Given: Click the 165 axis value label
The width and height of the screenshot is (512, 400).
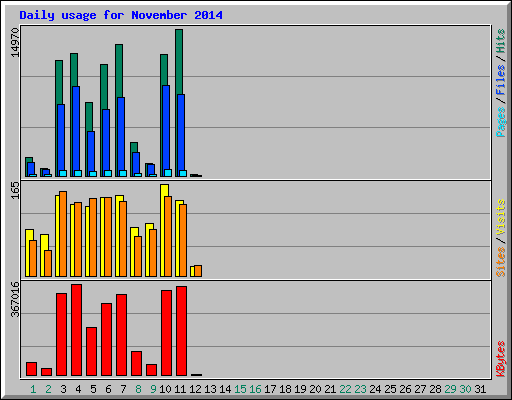Looking at the screenshot, I should click(15, 190).
